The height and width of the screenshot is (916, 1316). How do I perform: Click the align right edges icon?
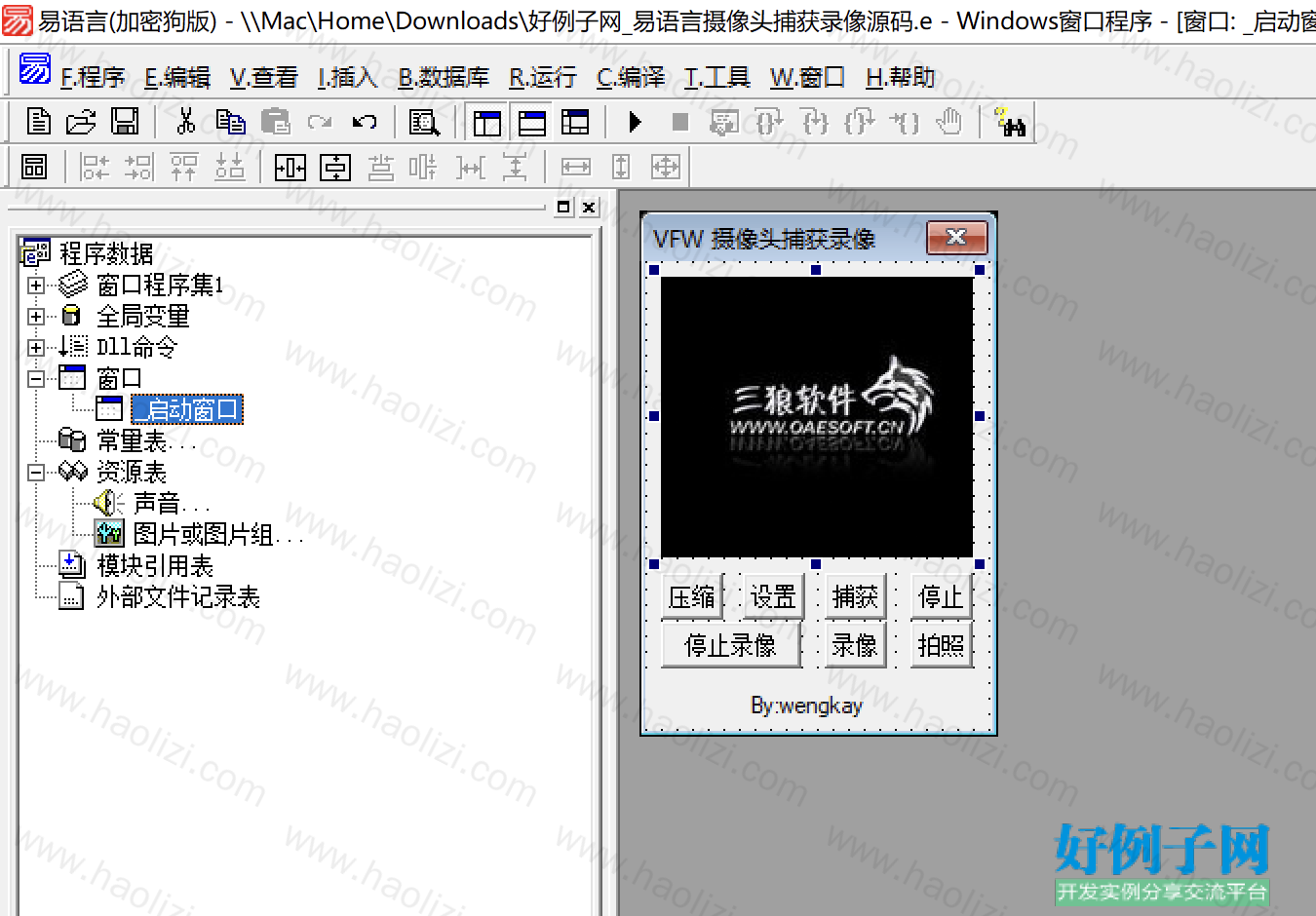pyautogui.click(x=139, y=167)
